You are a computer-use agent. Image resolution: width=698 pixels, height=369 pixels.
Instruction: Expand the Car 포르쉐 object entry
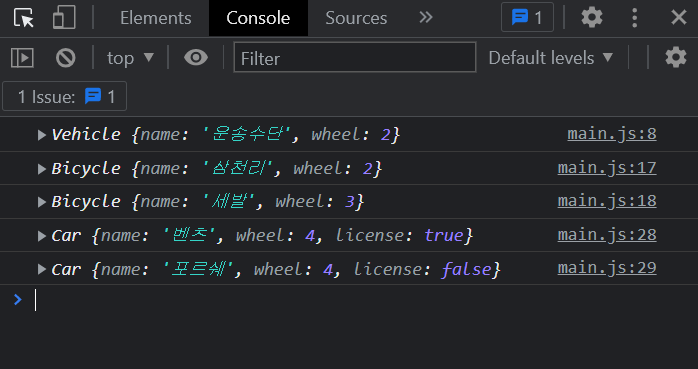[x=41, y=269]
